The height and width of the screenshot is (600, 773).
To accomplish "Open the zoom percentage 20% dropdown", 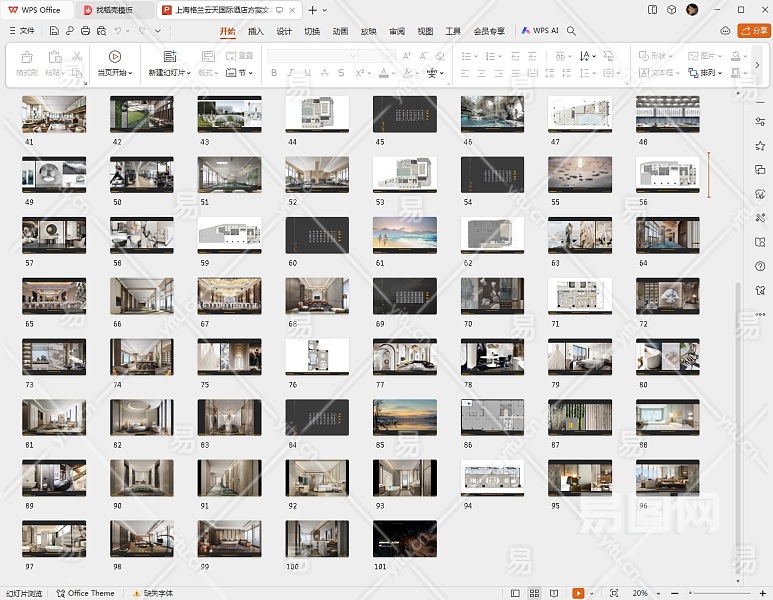I will (x=645, y=593).
